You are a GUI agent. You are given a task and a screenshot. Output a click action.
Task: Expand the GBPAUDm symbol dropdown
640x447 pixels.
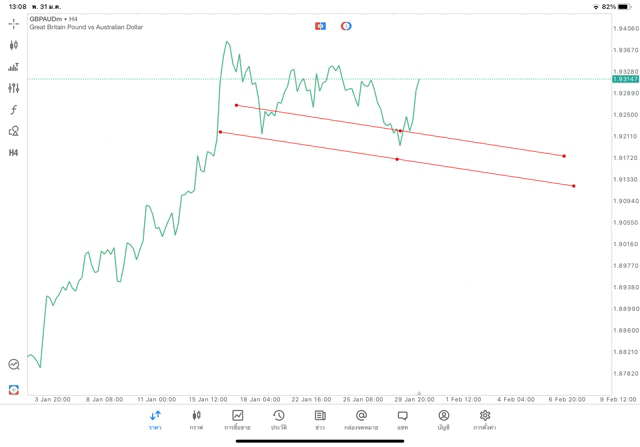coord(50,18)
